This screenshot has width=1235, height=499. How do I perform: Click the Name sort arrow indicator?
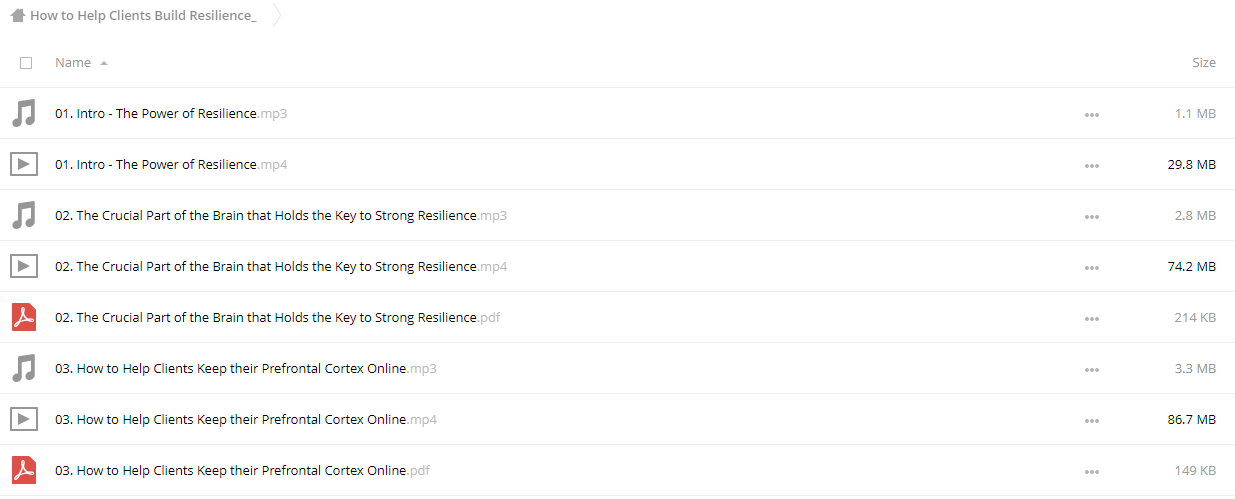[104, 63]
